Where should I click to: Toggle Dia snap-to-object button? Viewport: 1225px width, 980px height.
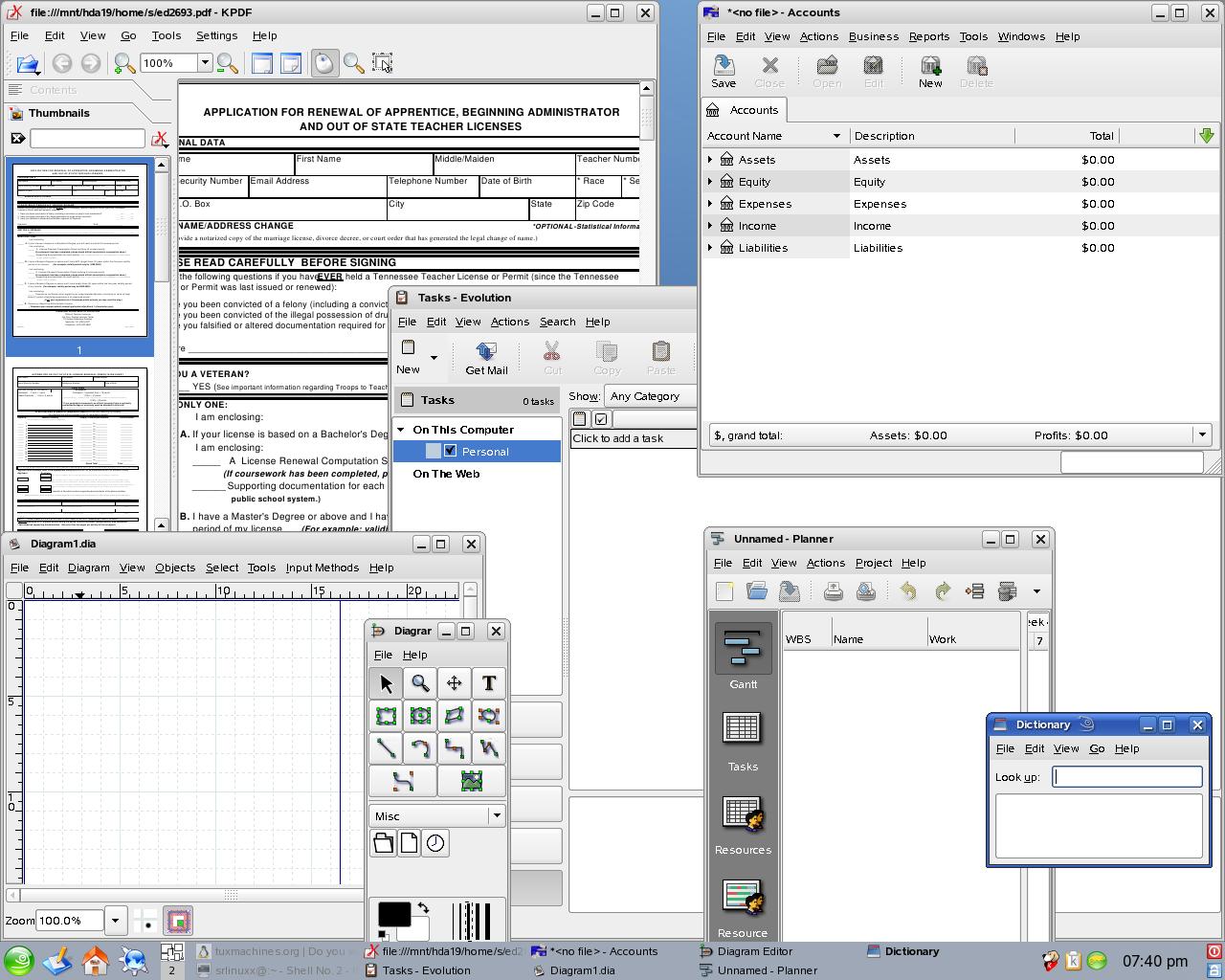point(178,921)
